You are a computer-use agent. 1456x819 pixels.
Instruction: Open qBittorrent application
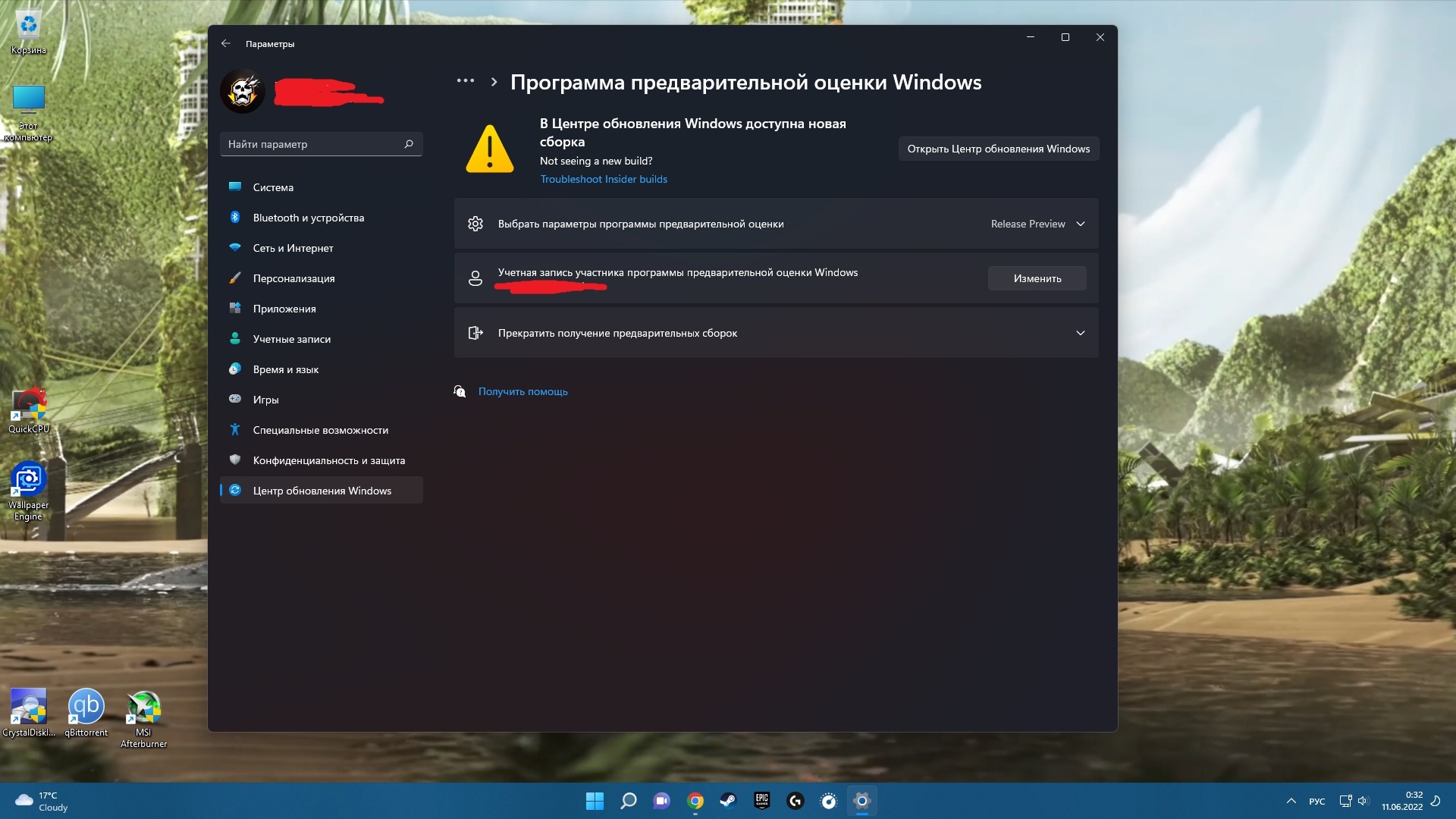click(85, 708)
